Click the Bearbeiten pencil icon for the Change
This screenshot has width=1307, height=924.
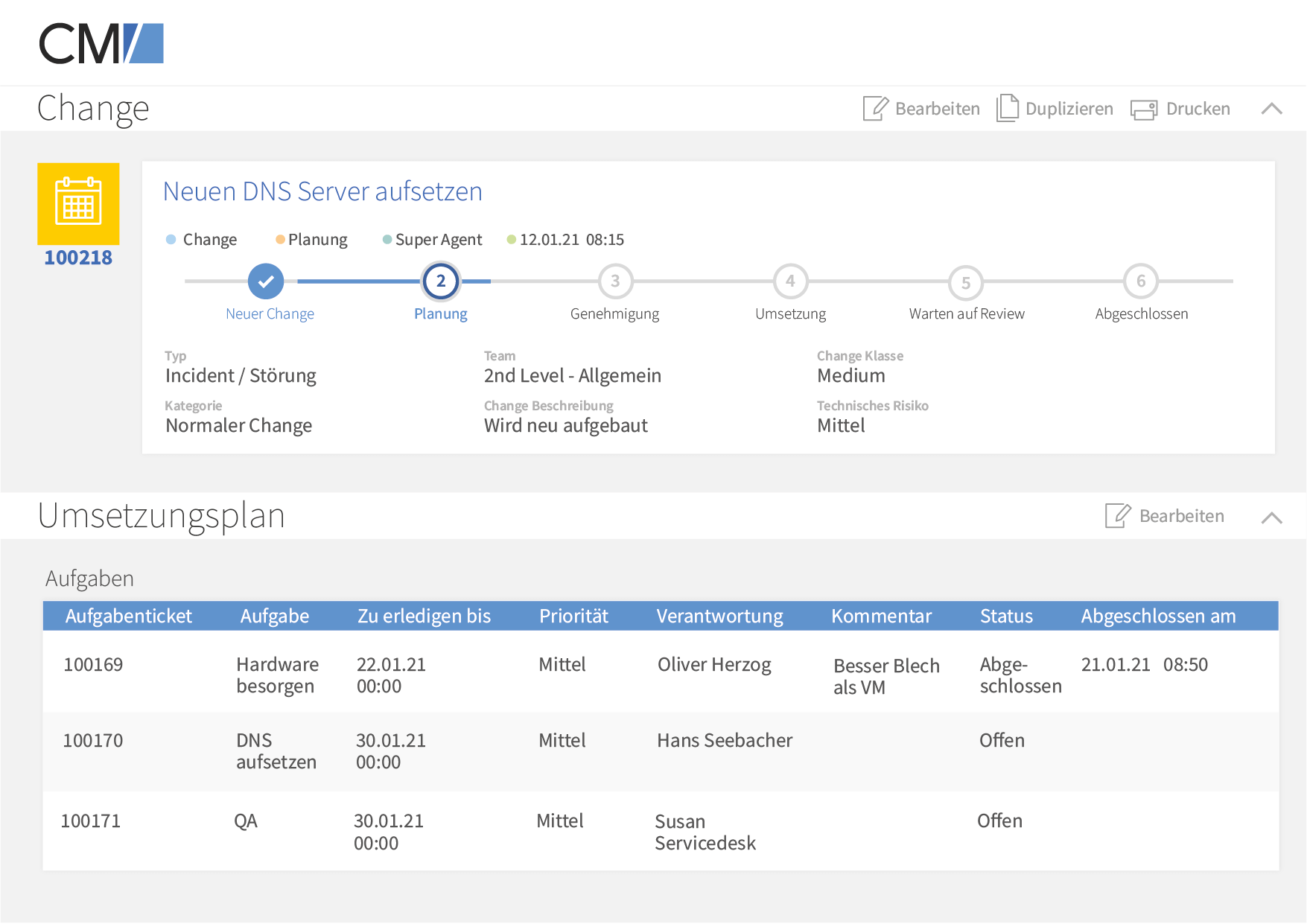876,108
